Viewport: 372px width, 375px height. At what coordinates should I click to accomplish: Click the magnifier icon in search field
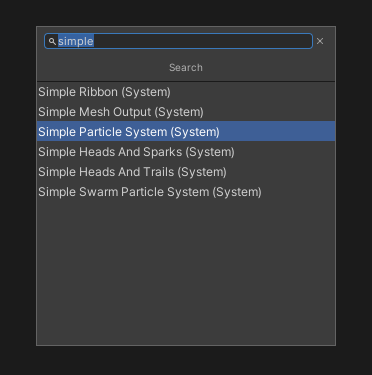pos(52,41)
